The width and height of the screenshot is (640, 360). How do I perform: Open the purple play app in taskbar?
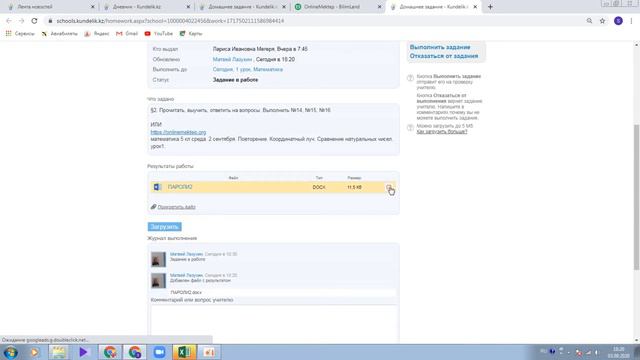[84, 352]
